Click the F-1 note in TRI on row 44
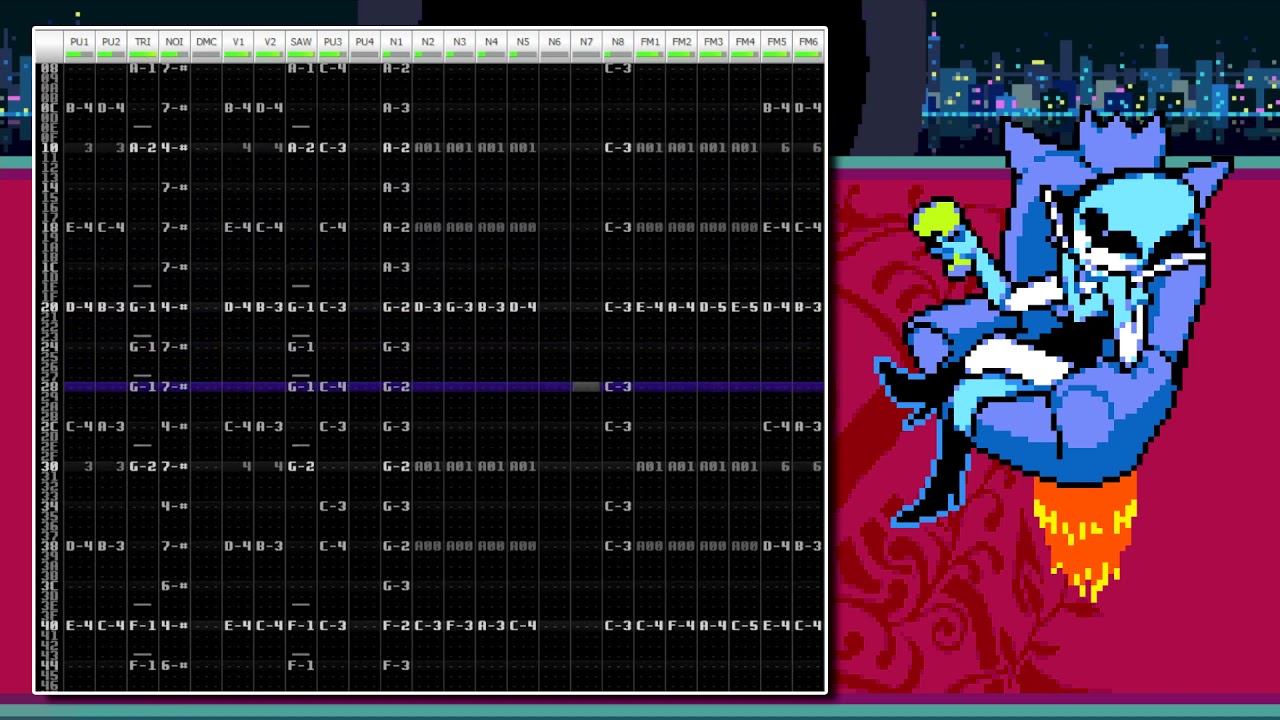The image size is (1280, 720). [x=143, y=666]
